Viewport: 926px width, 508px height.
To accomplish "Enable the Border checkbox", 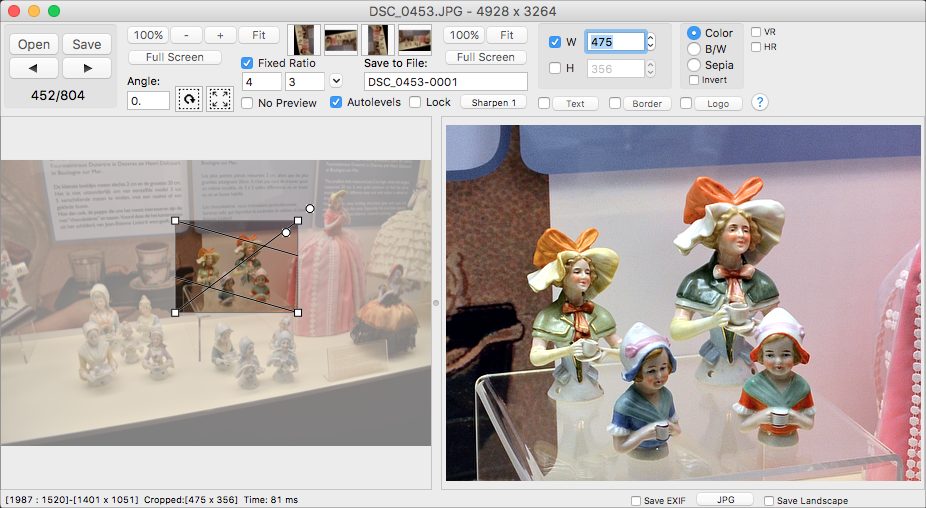I will coord(615,103).
